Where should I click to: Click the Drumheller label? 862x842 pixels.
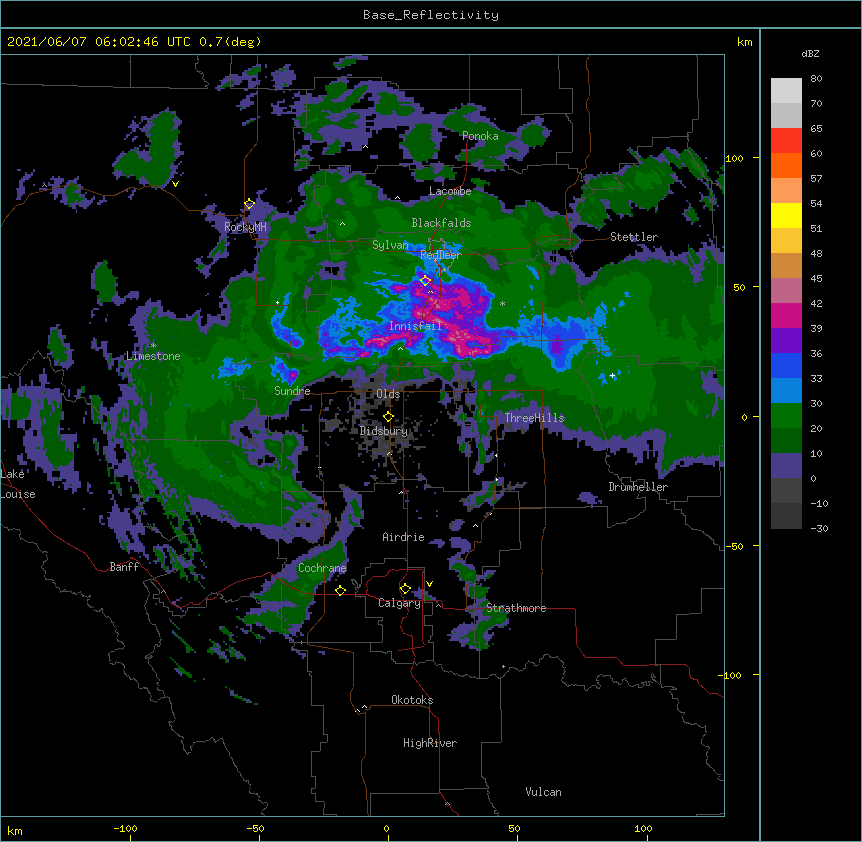click(638, 487)
